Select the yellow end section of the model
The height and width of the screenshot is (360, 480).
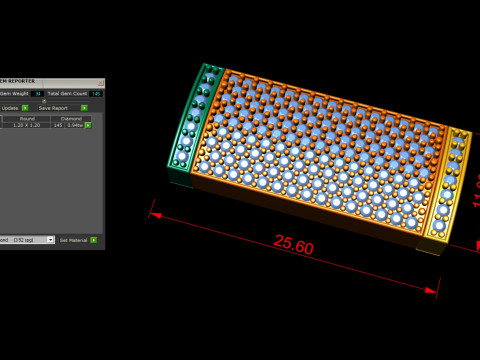coord(445,190)
